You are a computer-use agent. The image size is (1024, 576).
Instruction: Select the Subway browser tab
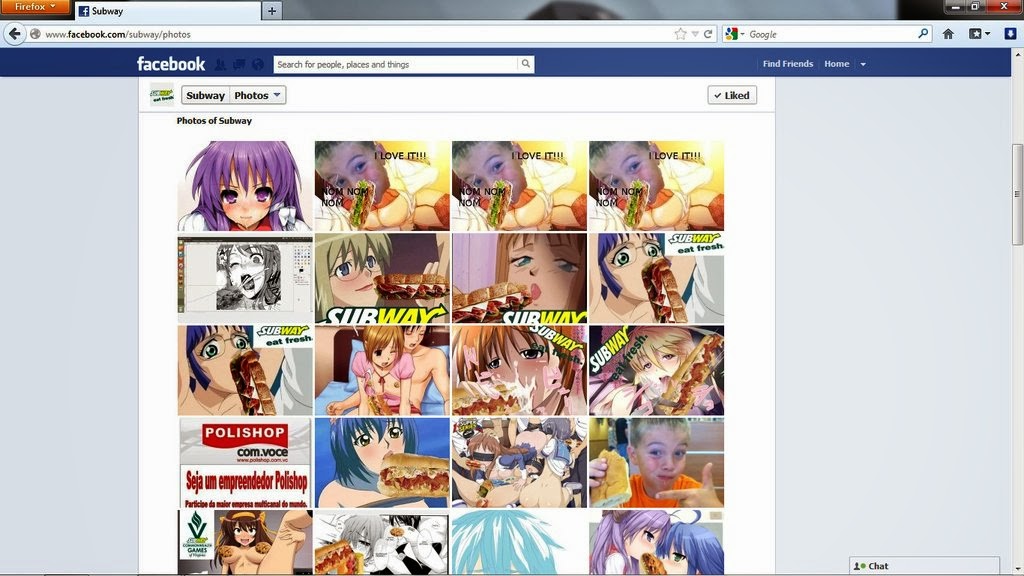pyautogui.click(x=167, y=11)
